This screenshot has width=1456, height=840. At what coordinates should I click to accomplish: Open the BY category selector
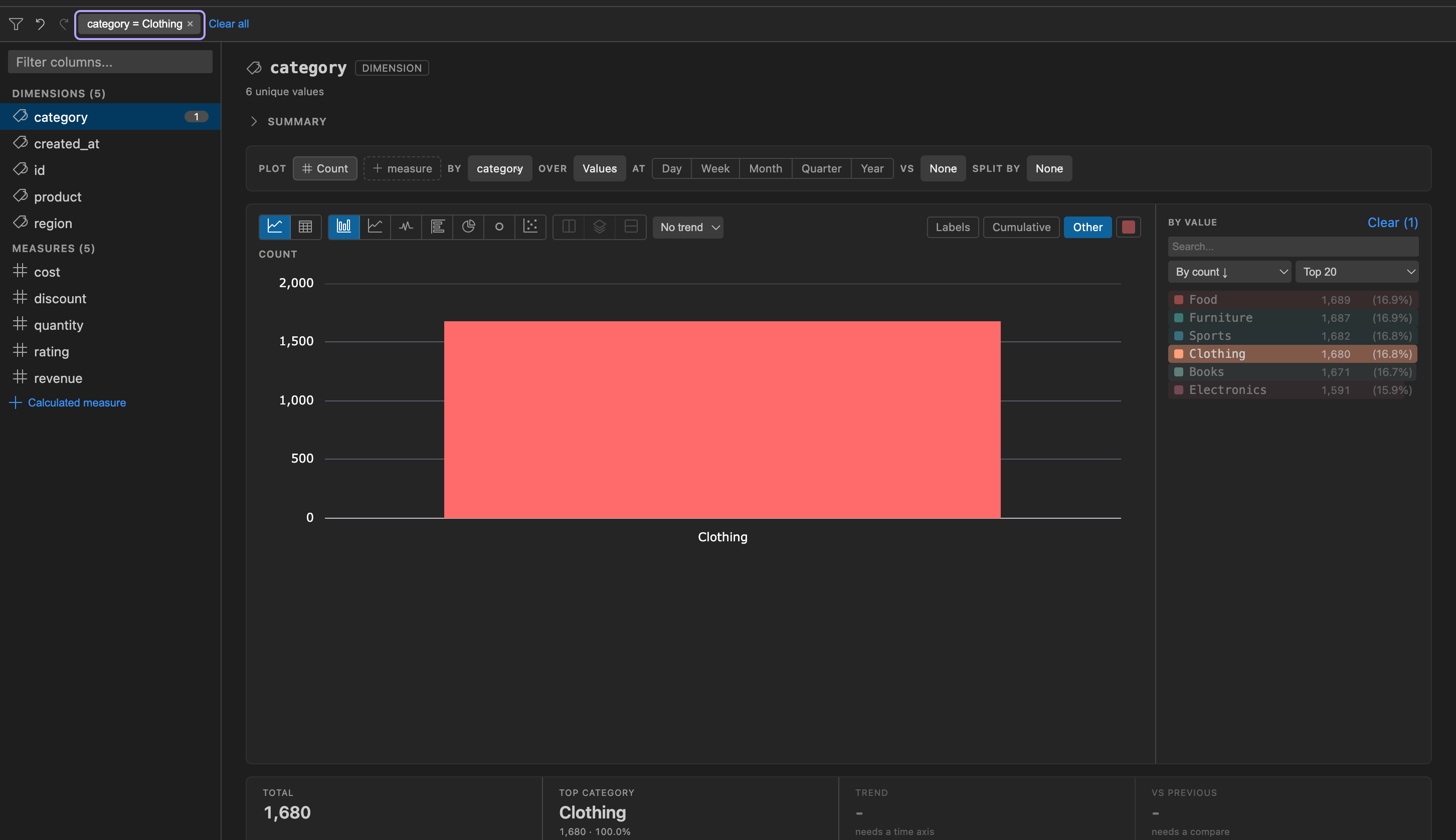(500, 168)
